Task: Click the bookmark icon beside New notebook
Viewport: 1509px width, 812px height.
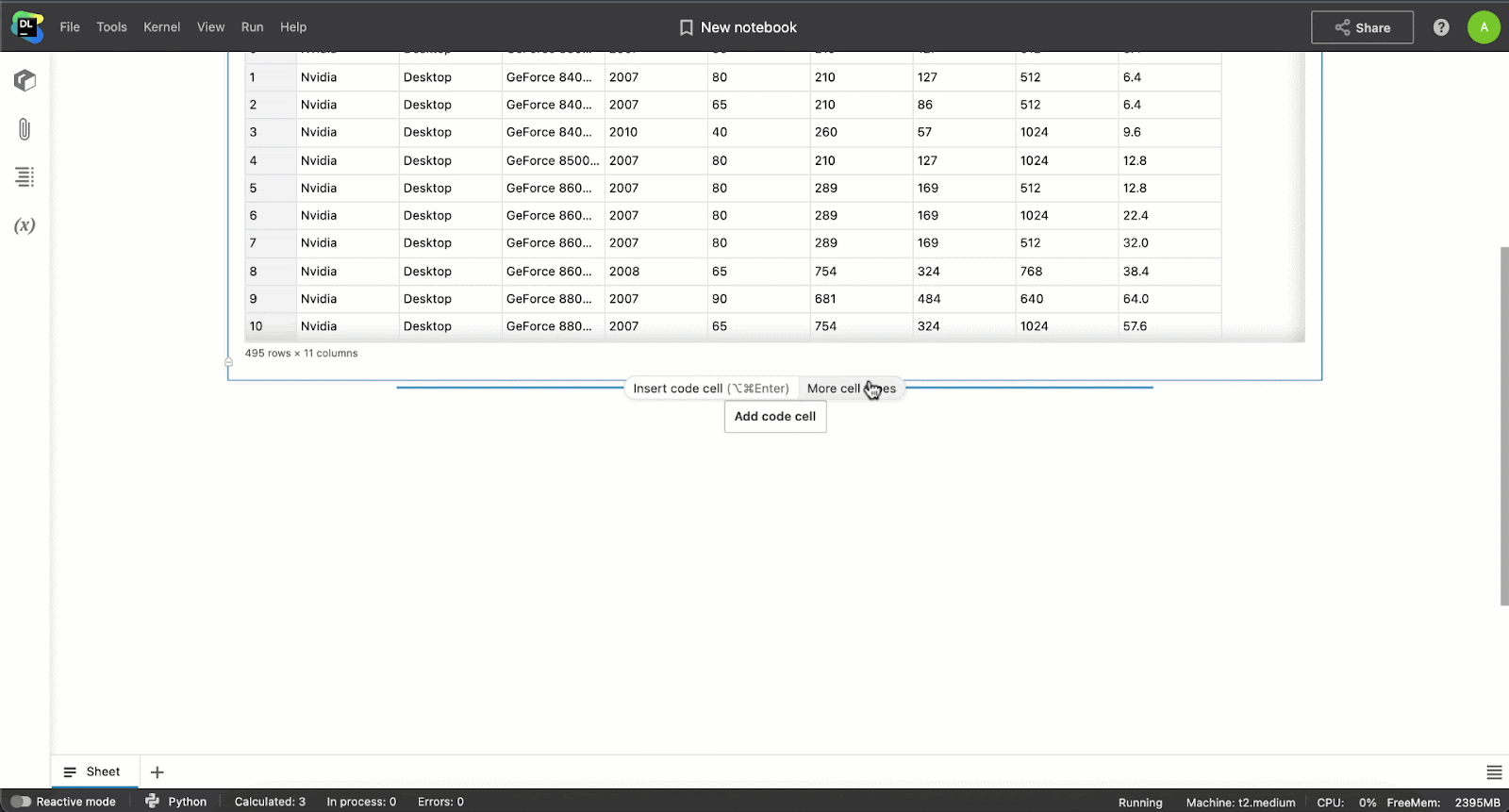Action: click(686, 28)
